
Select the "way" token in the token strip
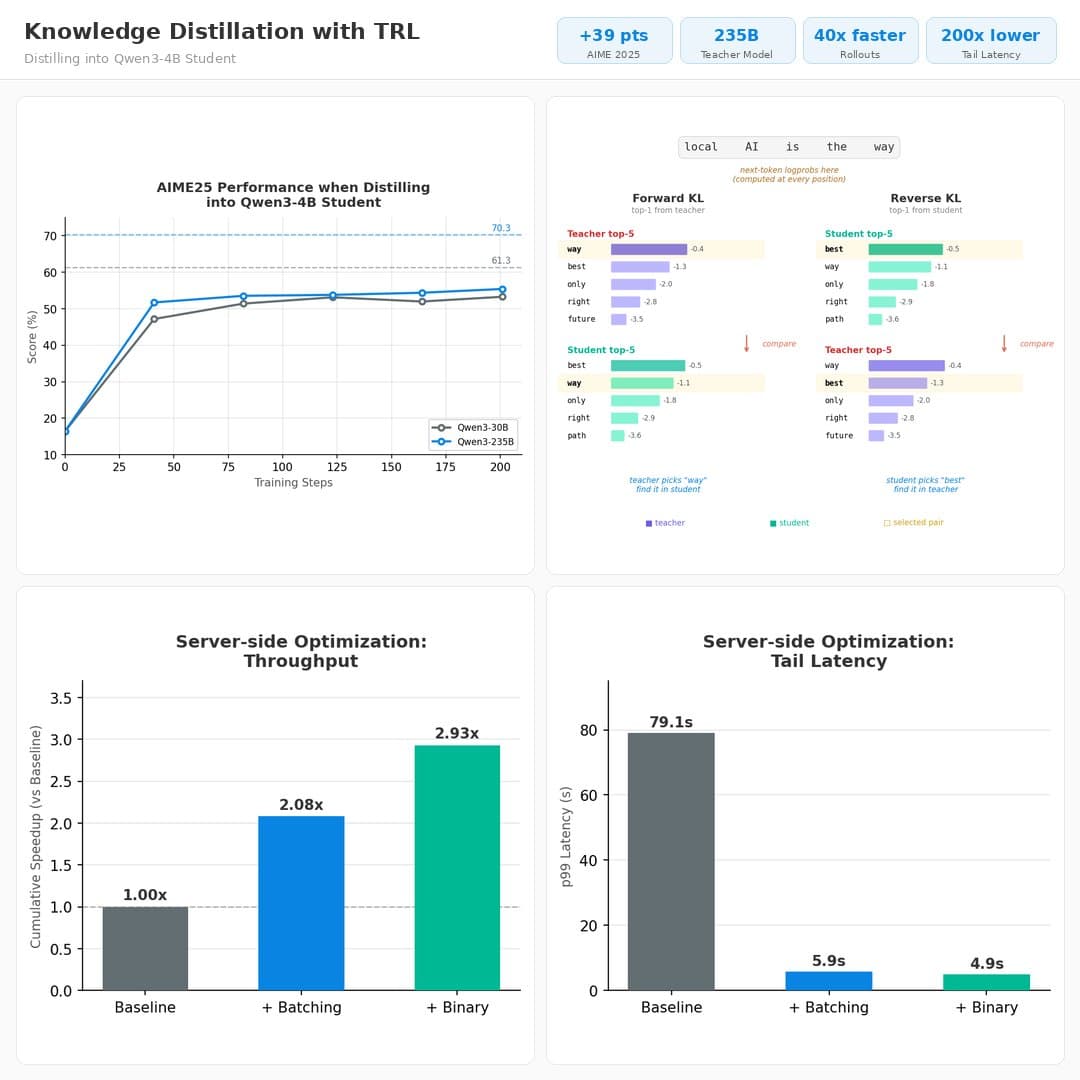coord(883,146)
